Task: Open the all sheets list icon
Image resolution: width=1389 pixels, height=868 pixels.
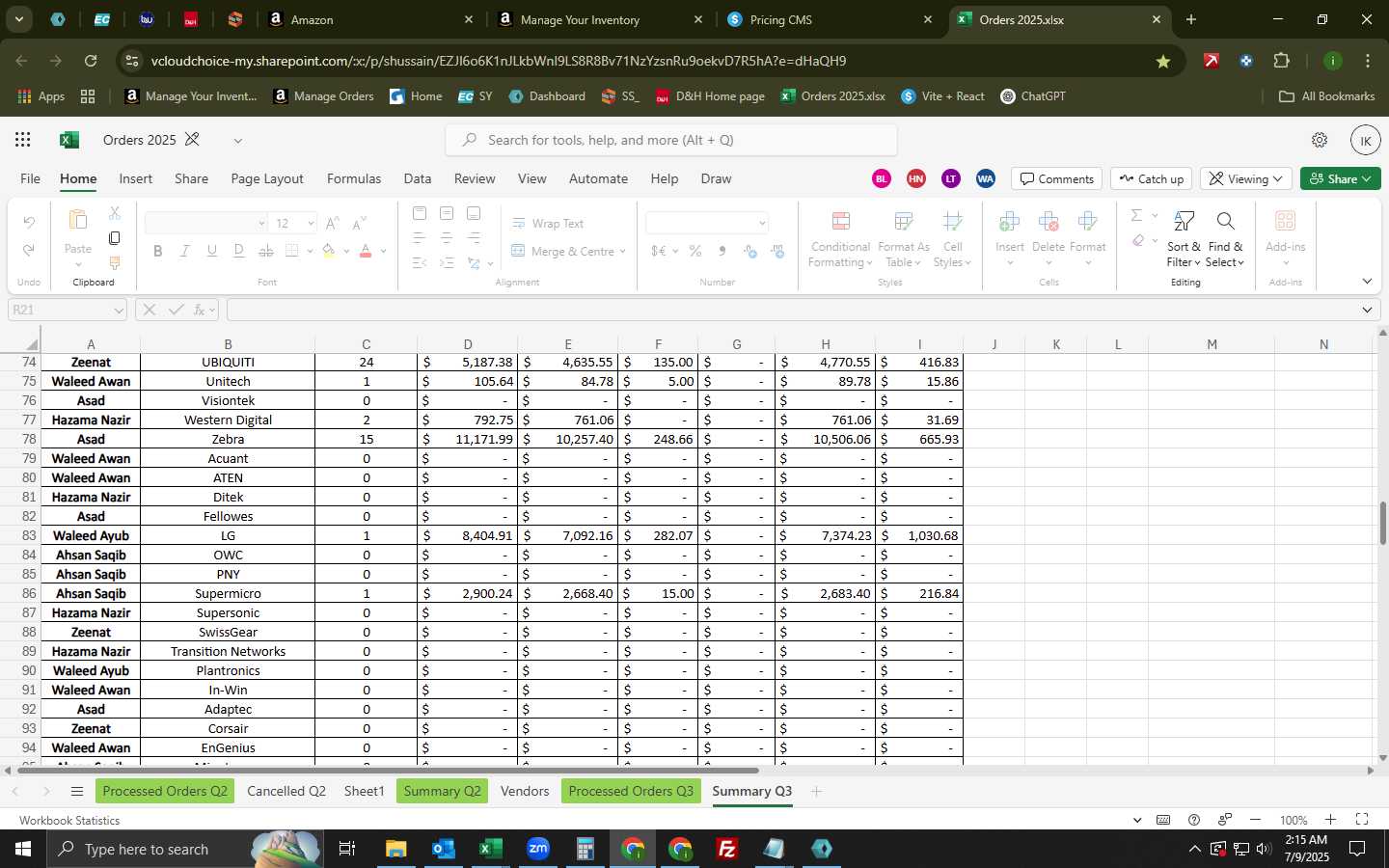Action: tap(76, 791)
